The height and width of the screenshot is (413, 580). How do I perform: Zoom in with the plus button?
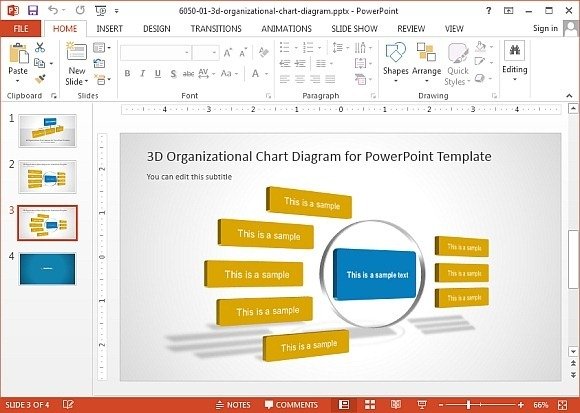coord(521,405)
